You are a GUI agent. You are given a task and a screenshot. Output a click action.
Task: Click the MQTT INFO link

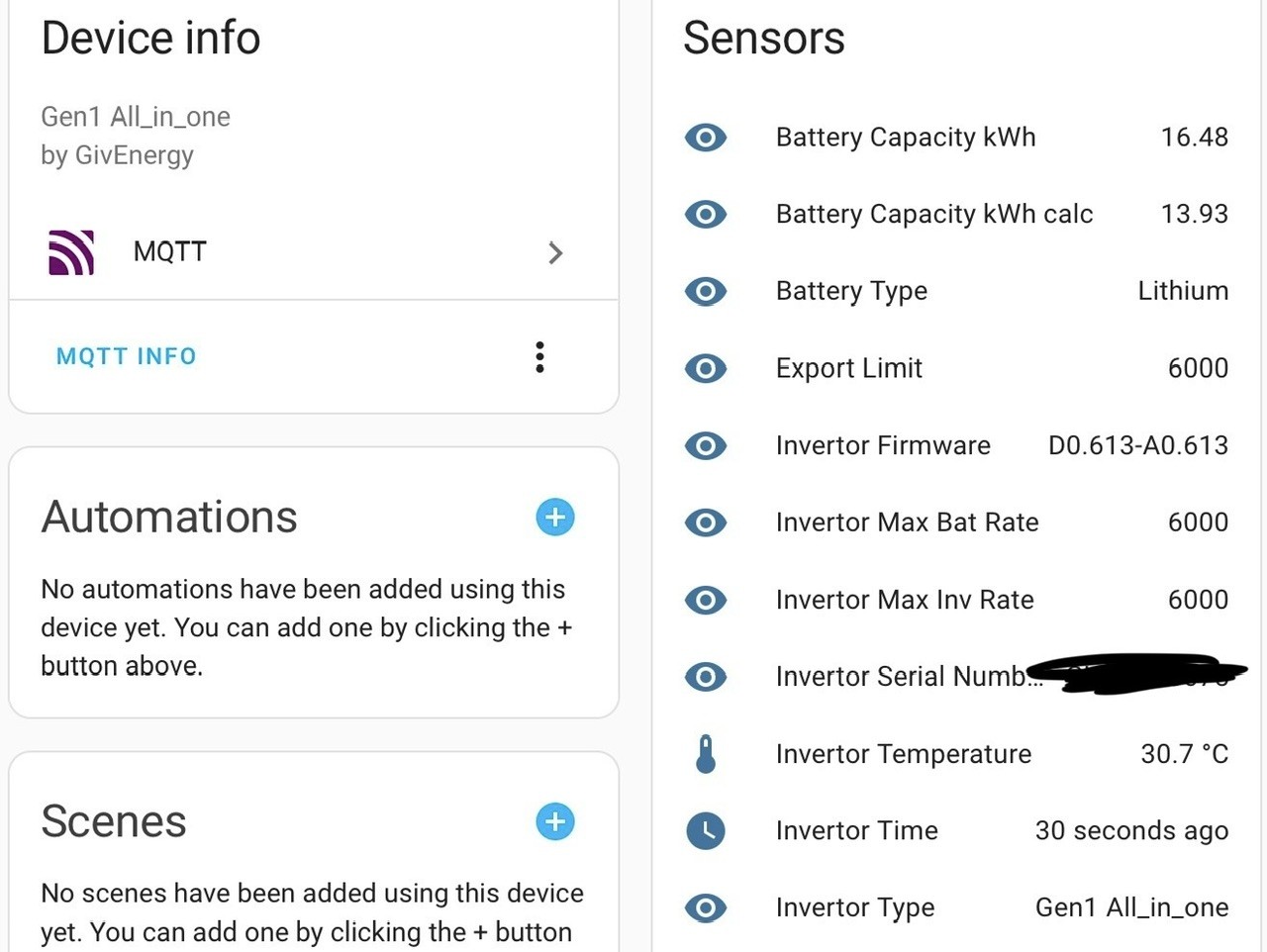(127, 356)
